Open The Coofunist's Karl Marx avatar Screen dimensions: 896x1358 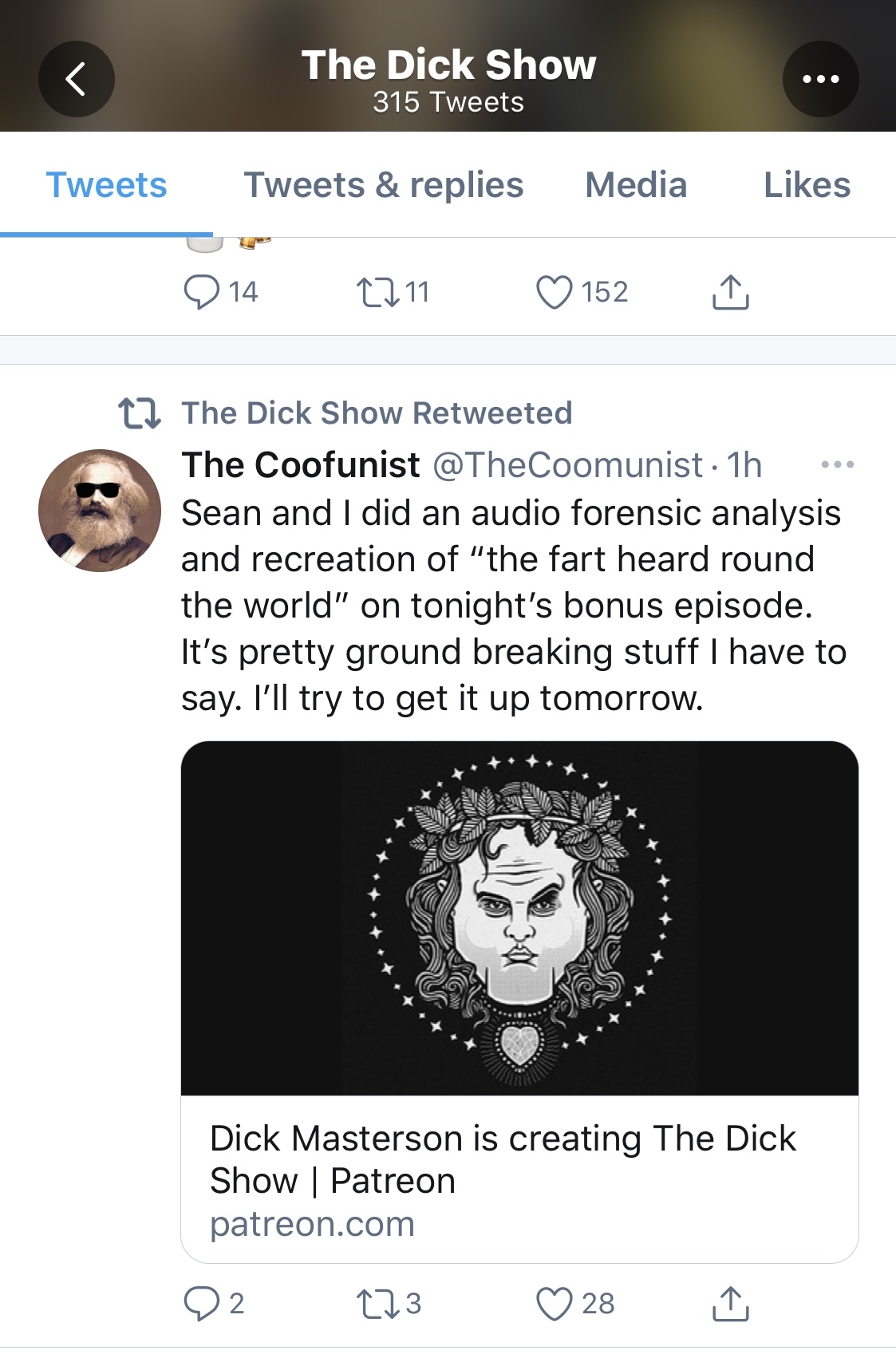point(100,511)
